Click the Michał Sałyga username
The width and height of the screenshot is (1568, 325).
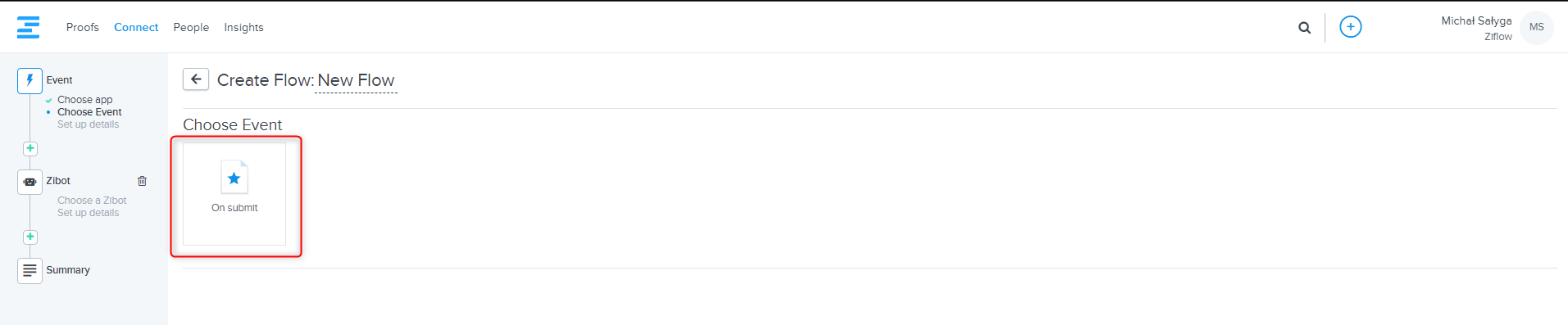coord(1476,20)
